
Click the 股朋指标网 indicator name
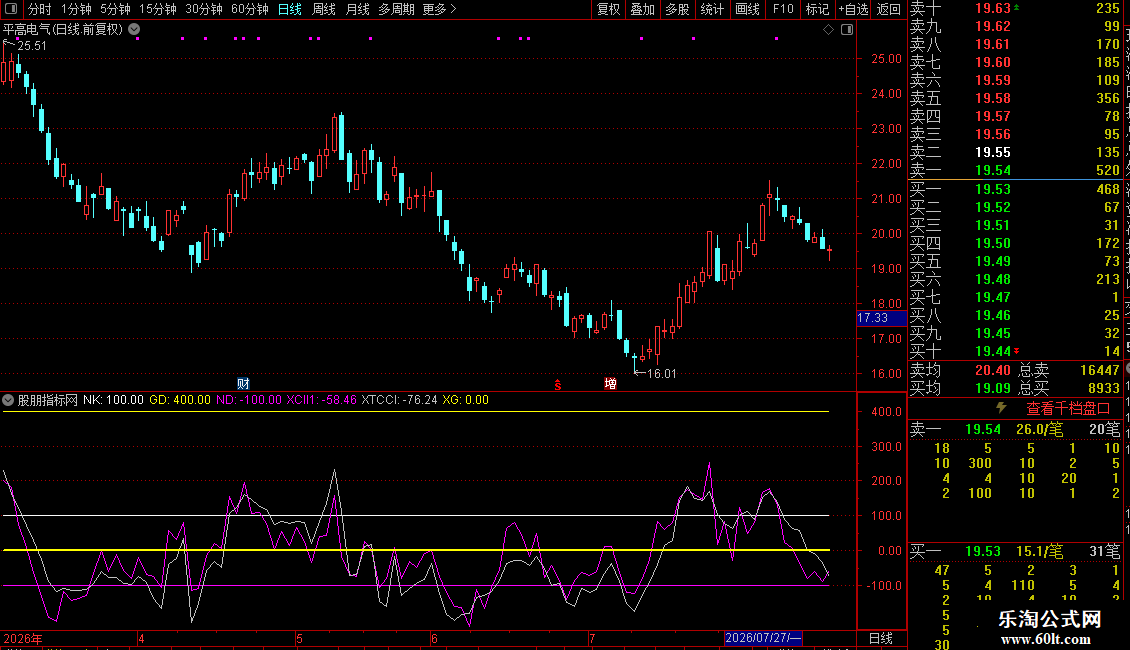[x=48, y=400]
